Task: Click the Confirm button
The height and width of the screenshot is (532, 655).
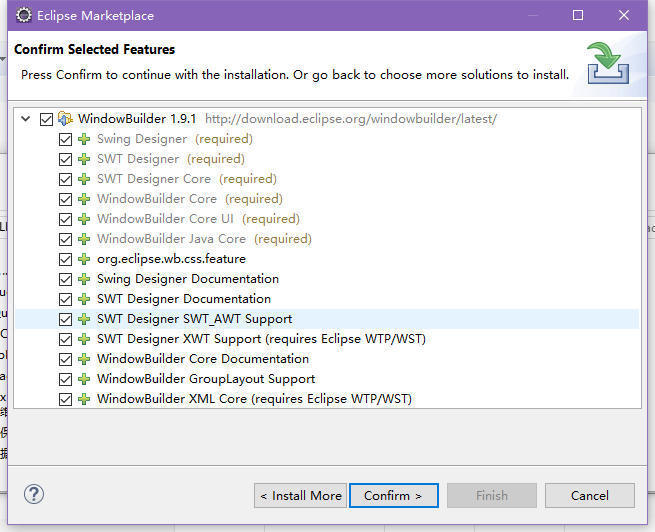Action: click(394, 496)
